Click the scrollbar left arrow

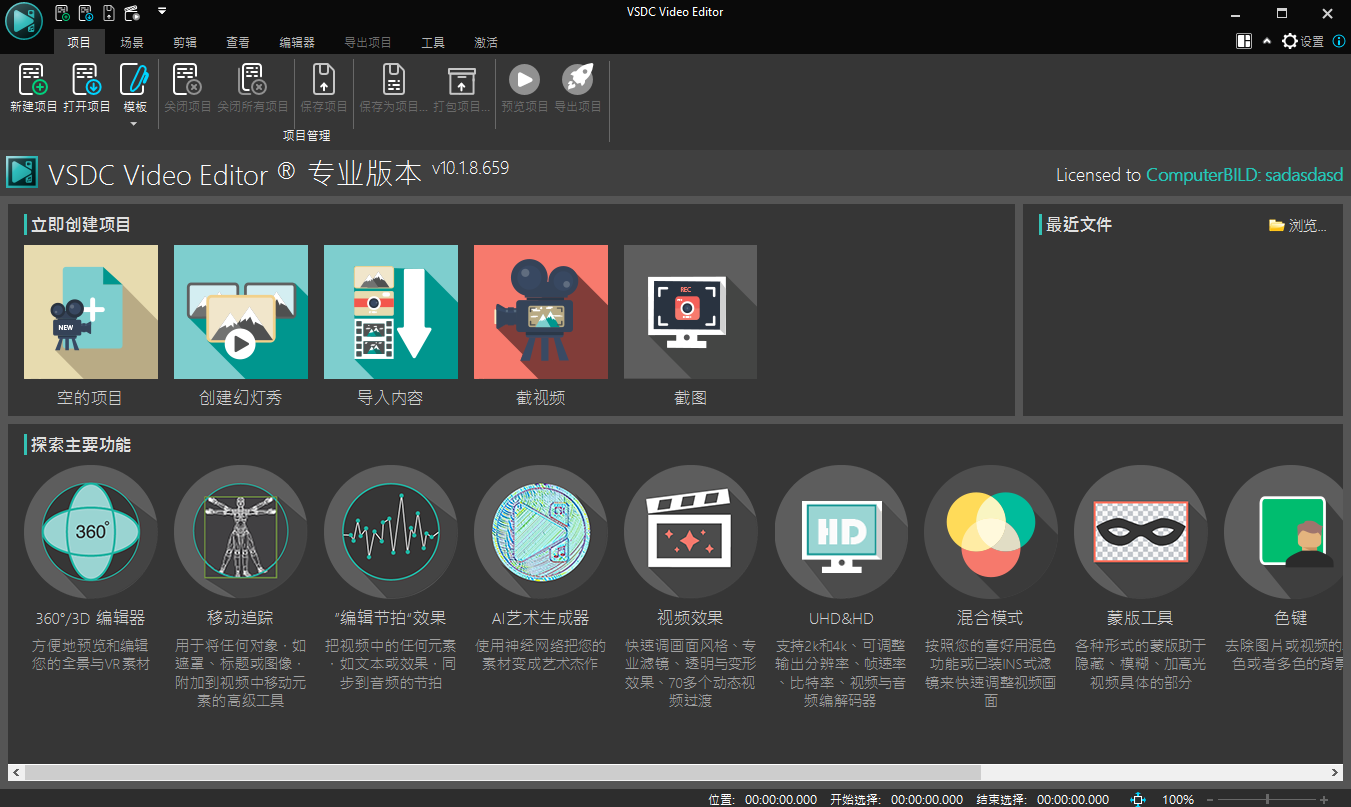[16, 773]
